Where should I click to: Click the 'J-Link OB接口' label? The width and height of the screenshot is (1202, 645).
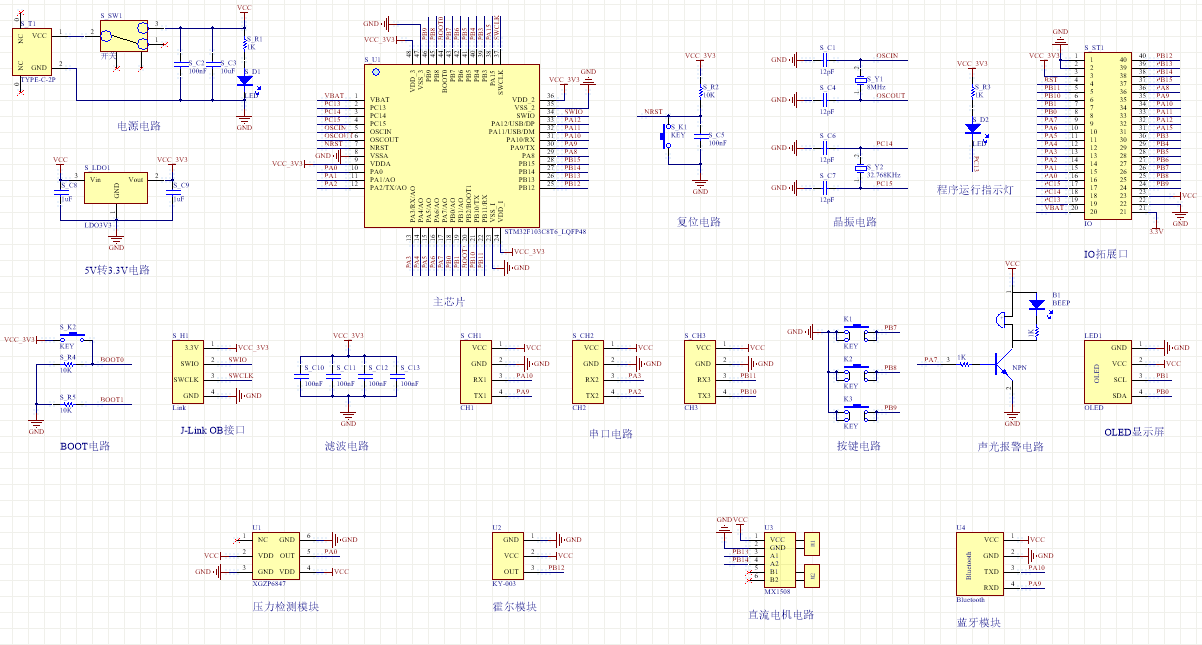pos(211,430)
